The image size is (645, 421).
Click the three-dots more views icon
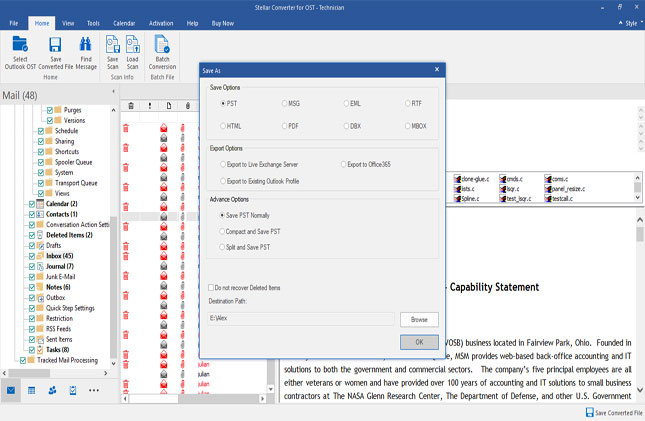click(94, 390)
